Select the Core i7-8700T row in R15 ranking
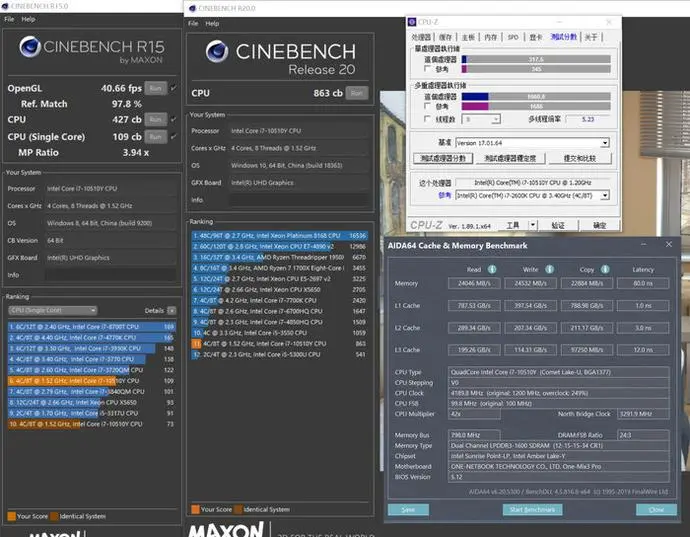This screenshot has width=690, height=537. click(92, 327)
